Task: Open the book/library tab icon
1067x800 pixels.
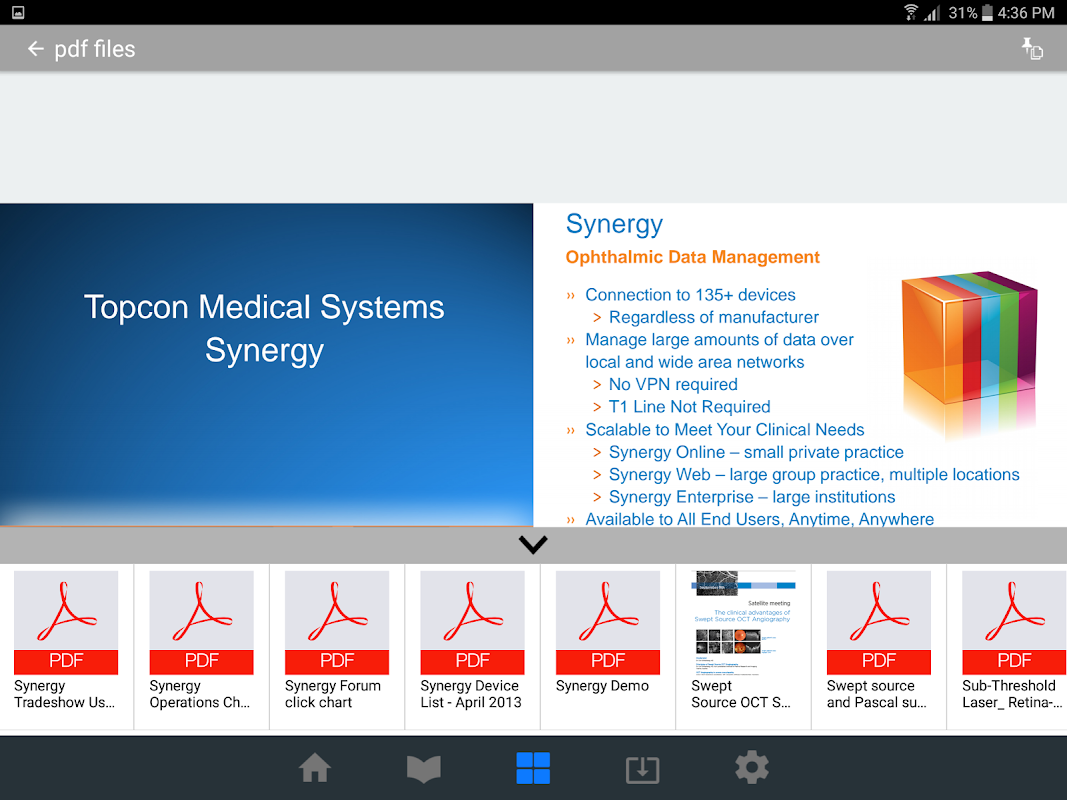Action: [x=424, y=769]
